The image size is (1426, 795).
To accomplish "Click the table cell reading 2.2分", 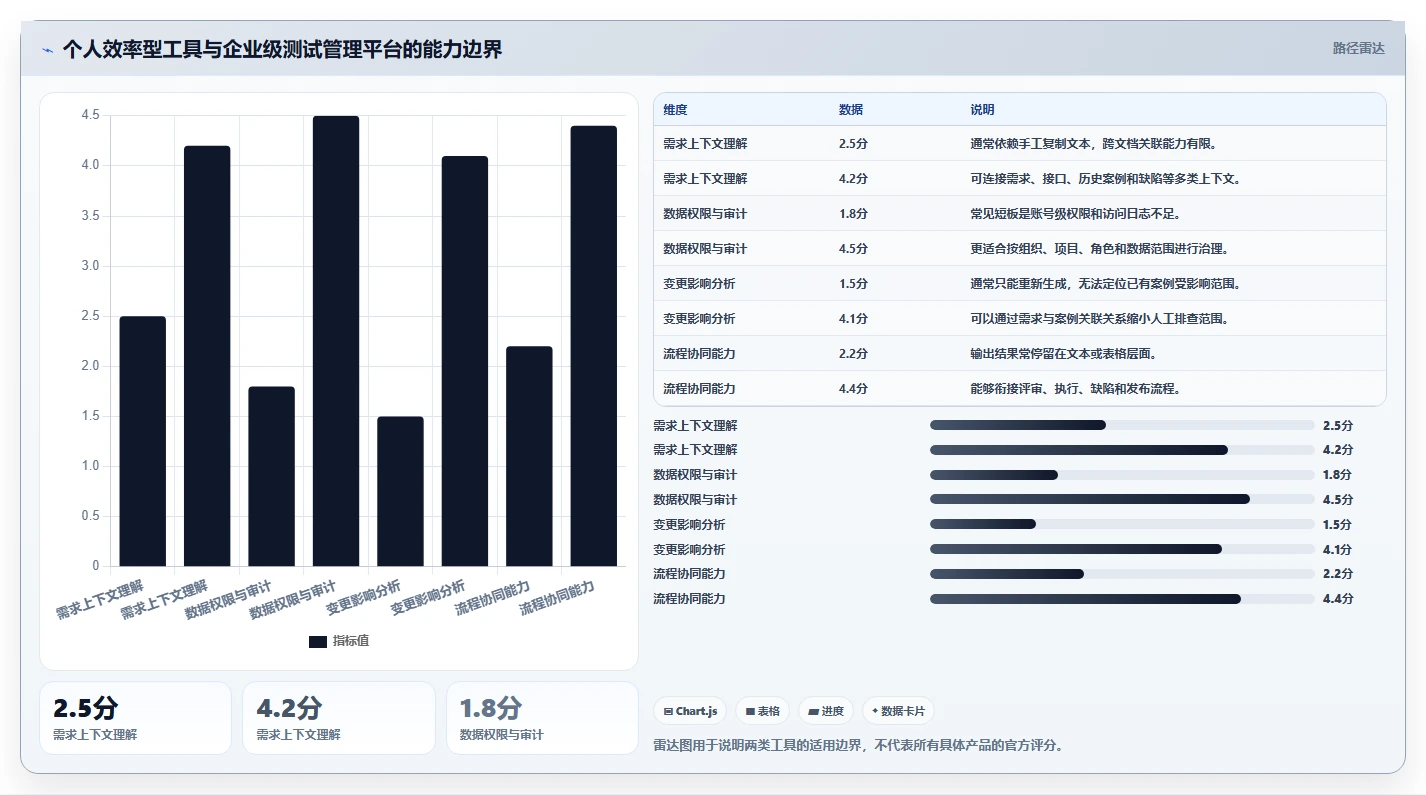I will [x=853, y=354].
